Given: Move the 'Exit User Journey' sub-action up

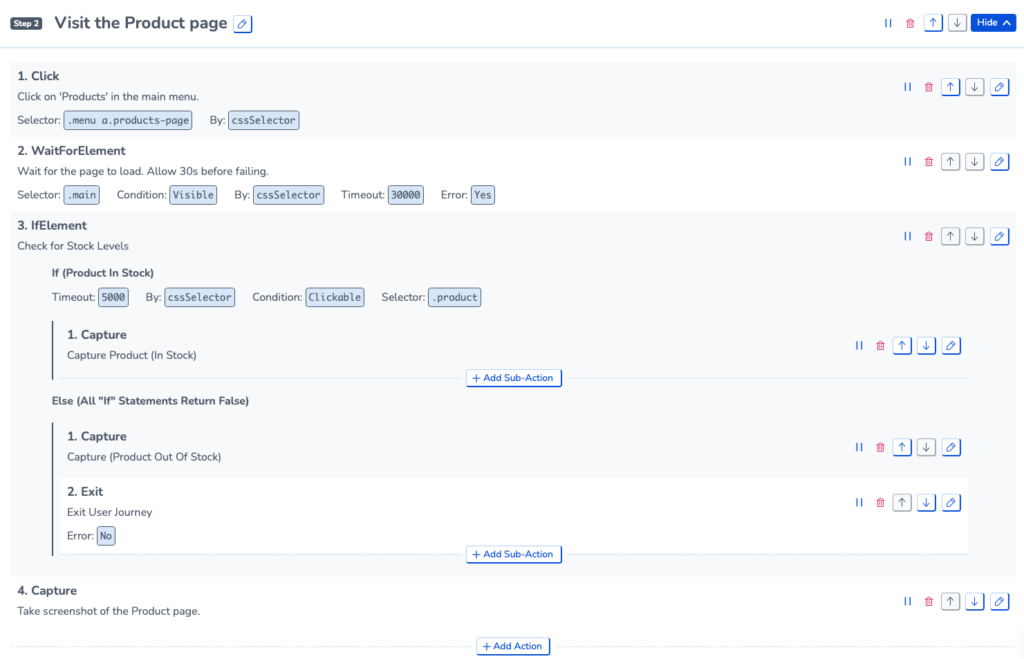Looking at the screenshot, I should tap(902, 502).
